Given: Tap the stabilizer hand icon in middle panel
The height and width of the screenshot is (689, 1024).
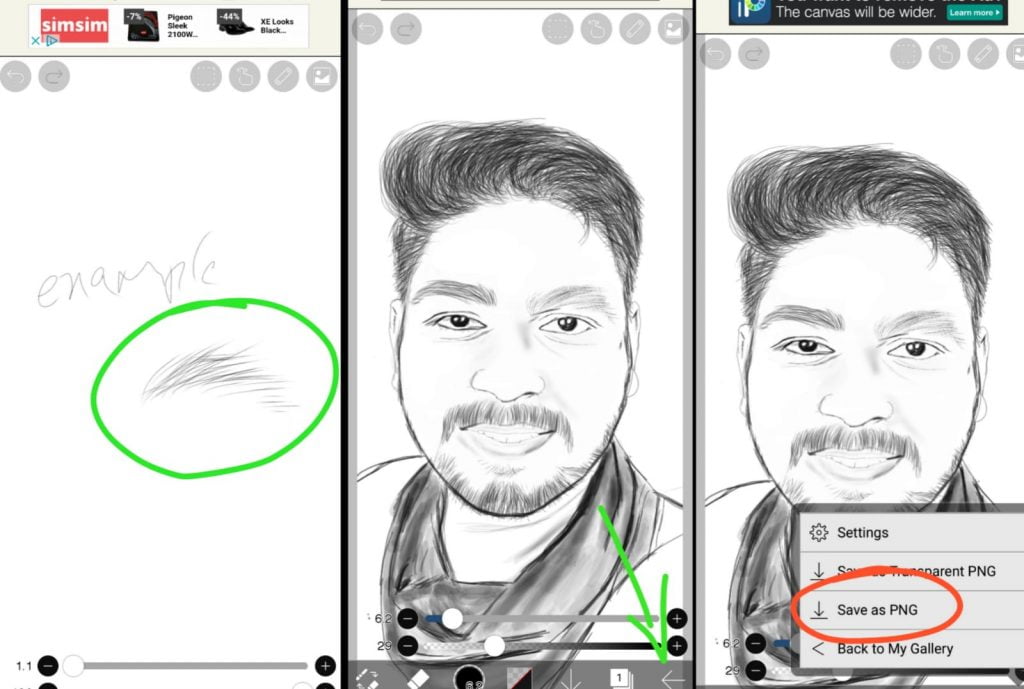Looking at the screenshot, I should [x=597, y=29].
